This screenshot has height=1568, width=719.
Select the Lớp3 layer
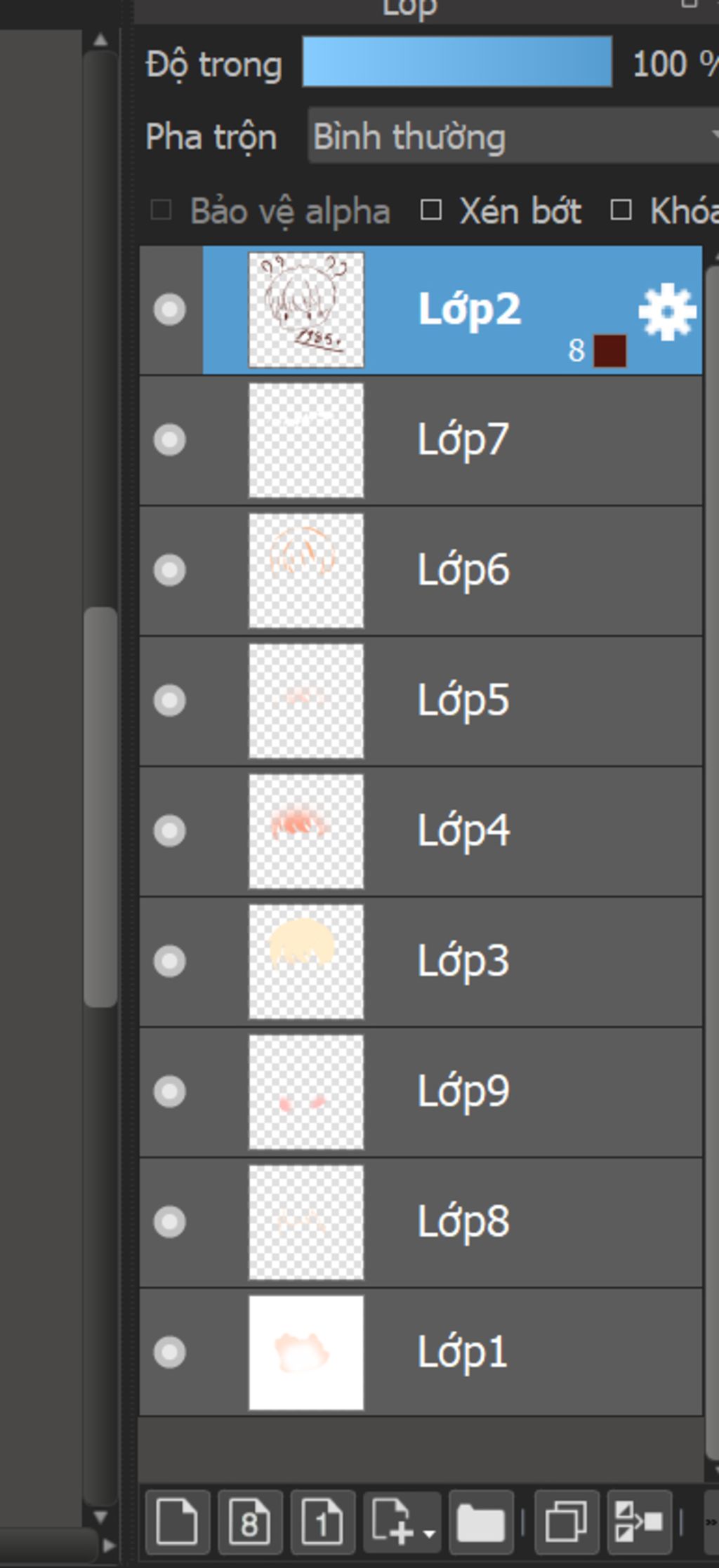(x=421, y=962)
